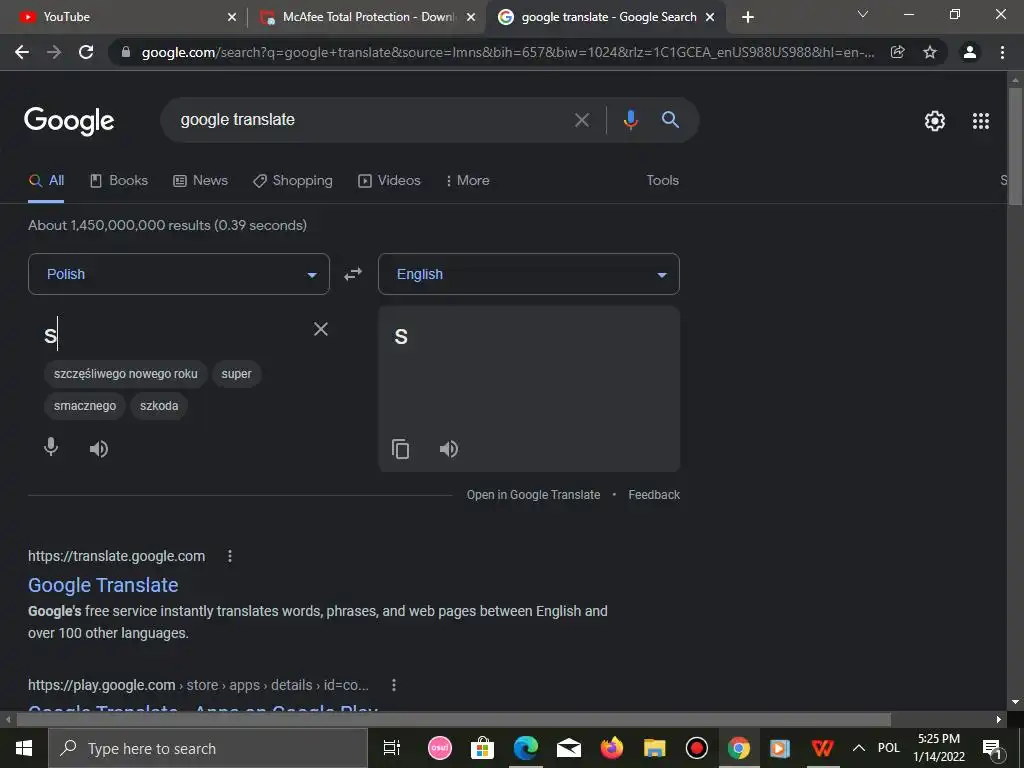Switch to McAfee Total Protection tab
1024x768 pixels.
click(367, 17)
